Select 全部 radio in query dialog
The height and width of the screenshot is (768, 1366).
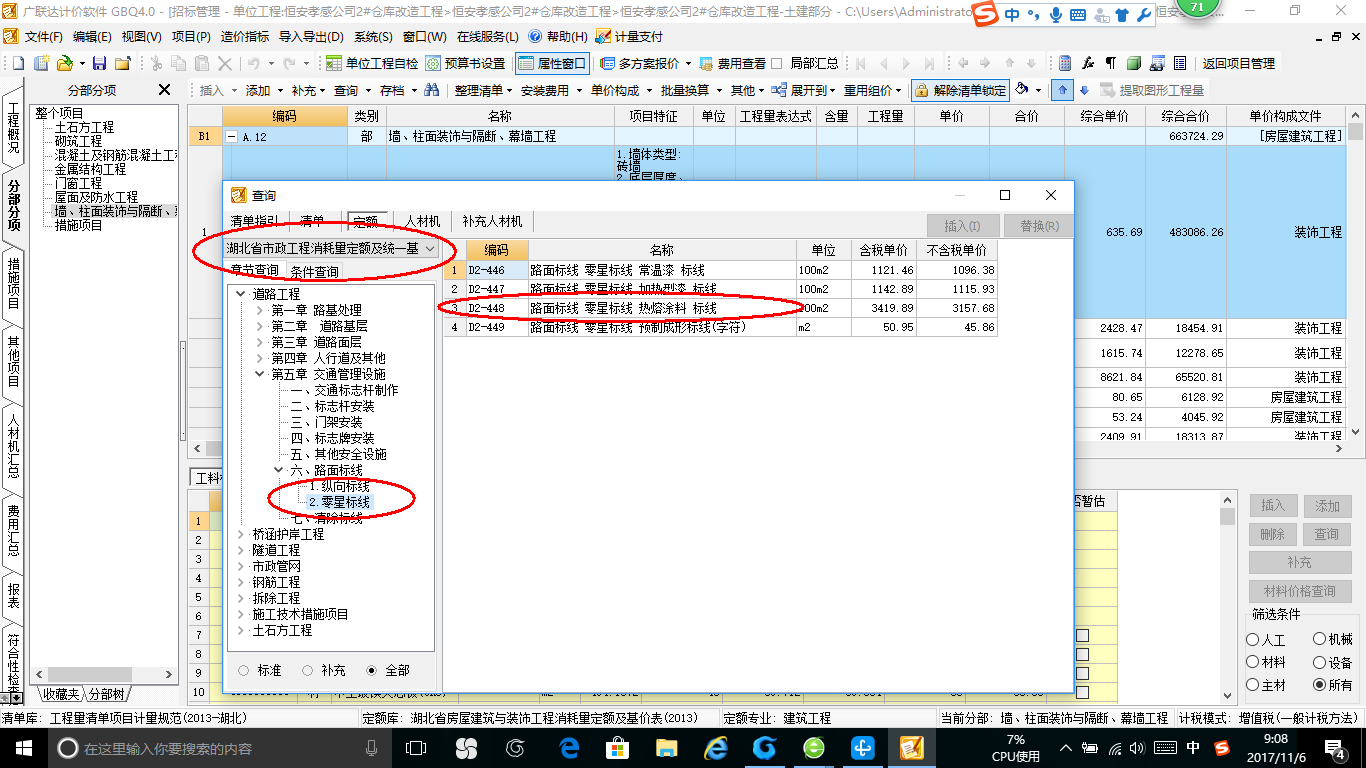[372, 671]
